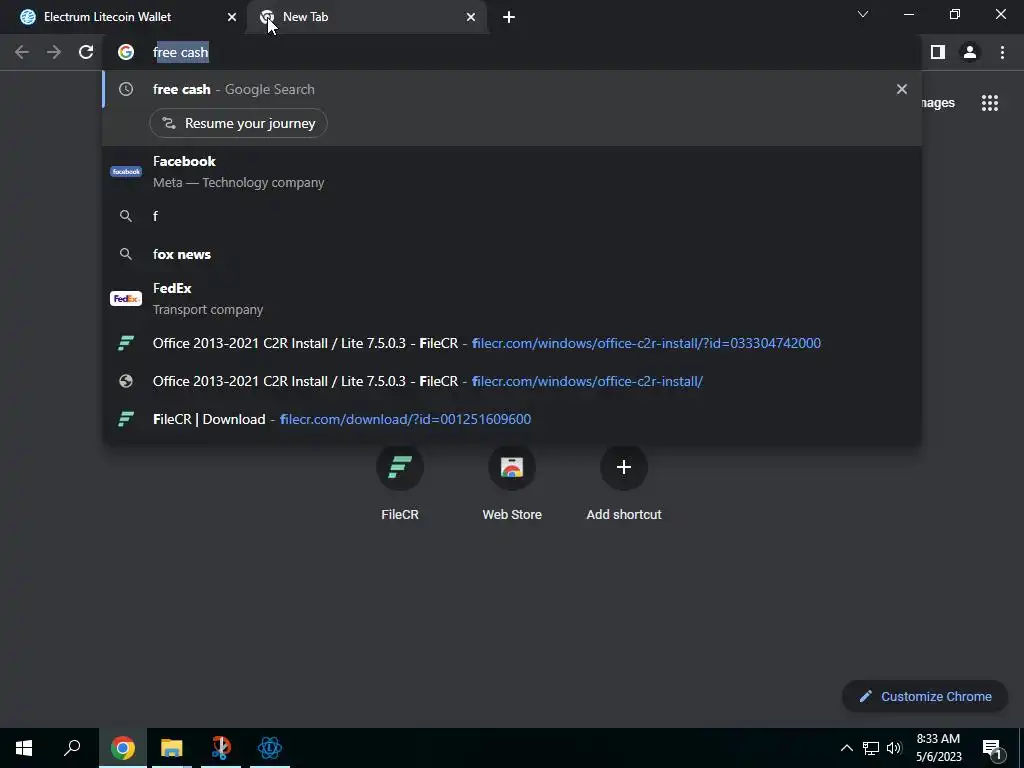1024x768 pixels.
Task: Click the FedEx logo icon in suggestions
Action: (126, 298)
